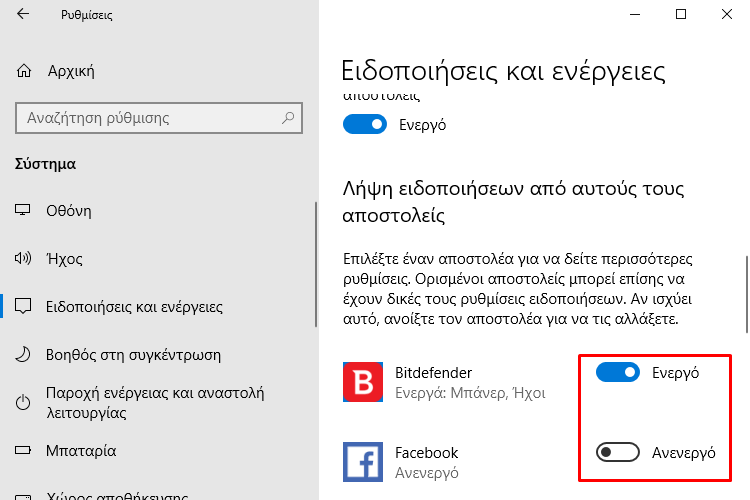The image size is (750, 500).
Task: Open Οθόνη settings page
Action: click(x=158, y=211)
